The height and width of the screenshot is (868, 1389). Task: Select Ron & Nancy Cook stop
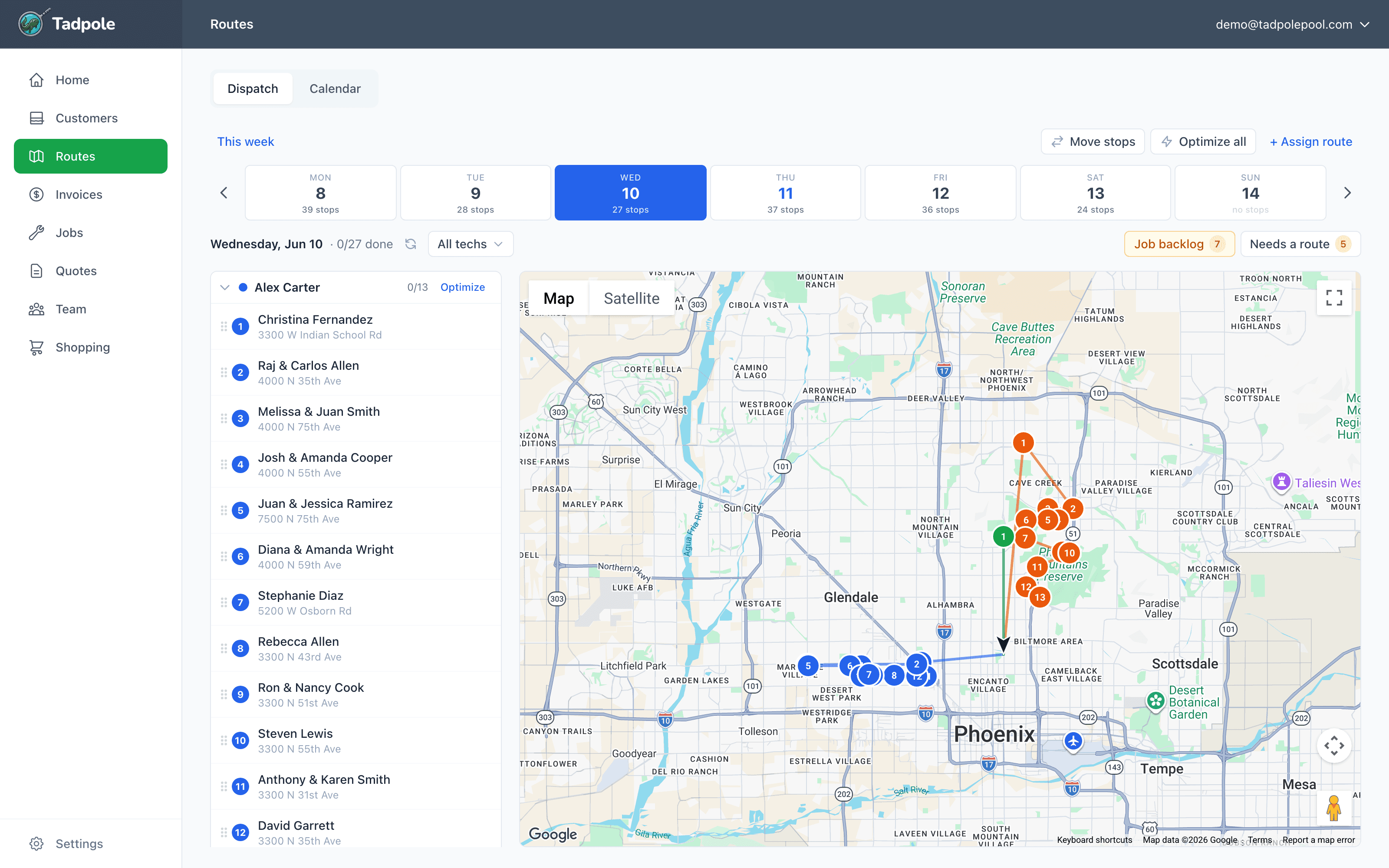coord(356,695)
